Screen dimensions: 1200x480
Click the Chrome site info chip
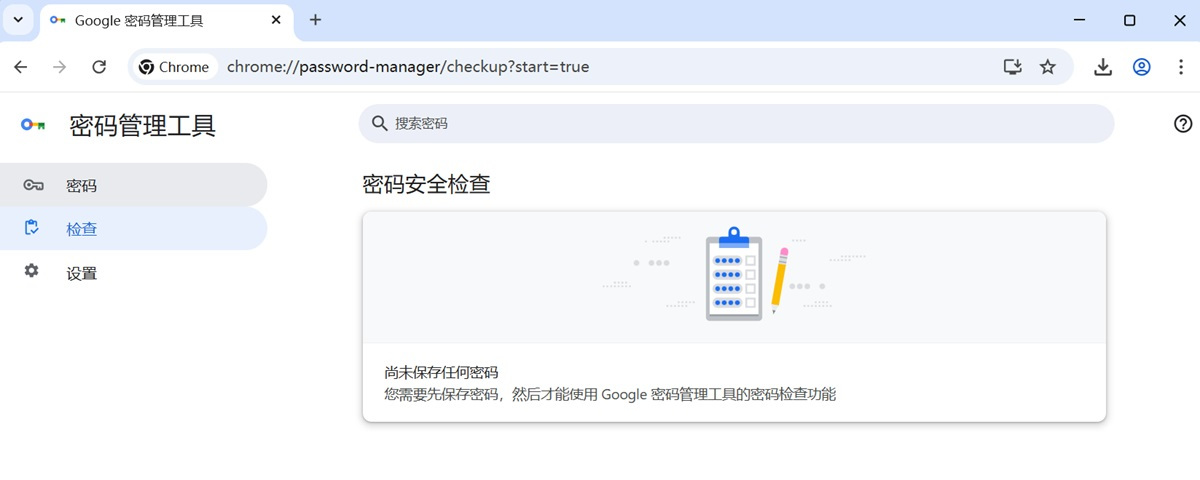click(174, 67)
